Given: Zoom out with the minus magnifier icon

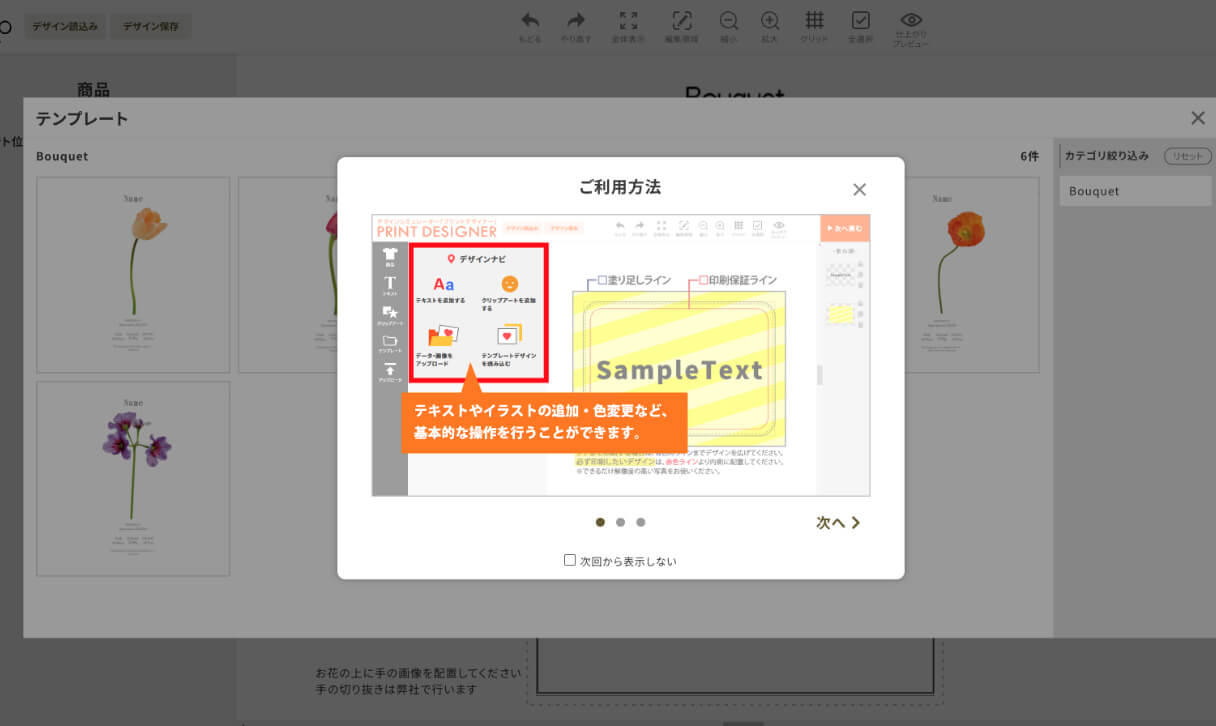Looking at the screenshot, I should (728, 21).
